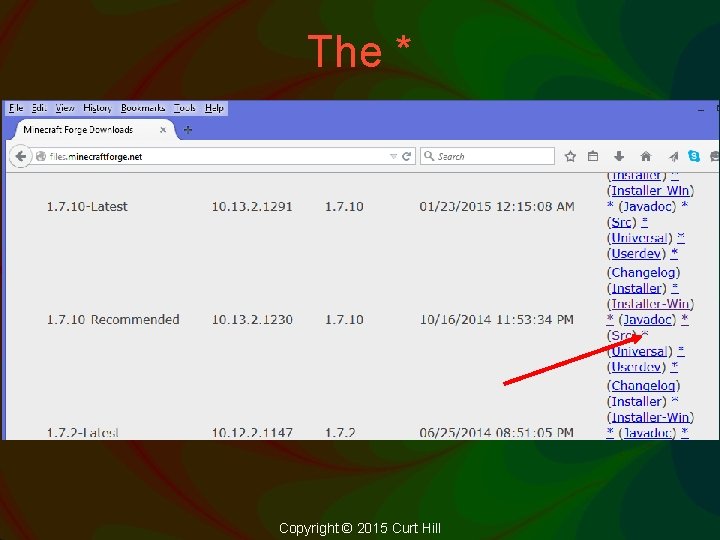This screenshot has width=720, height=540.
Task: Open Userdev link for 1.7.10 Recommended
Action: (636, 367)
